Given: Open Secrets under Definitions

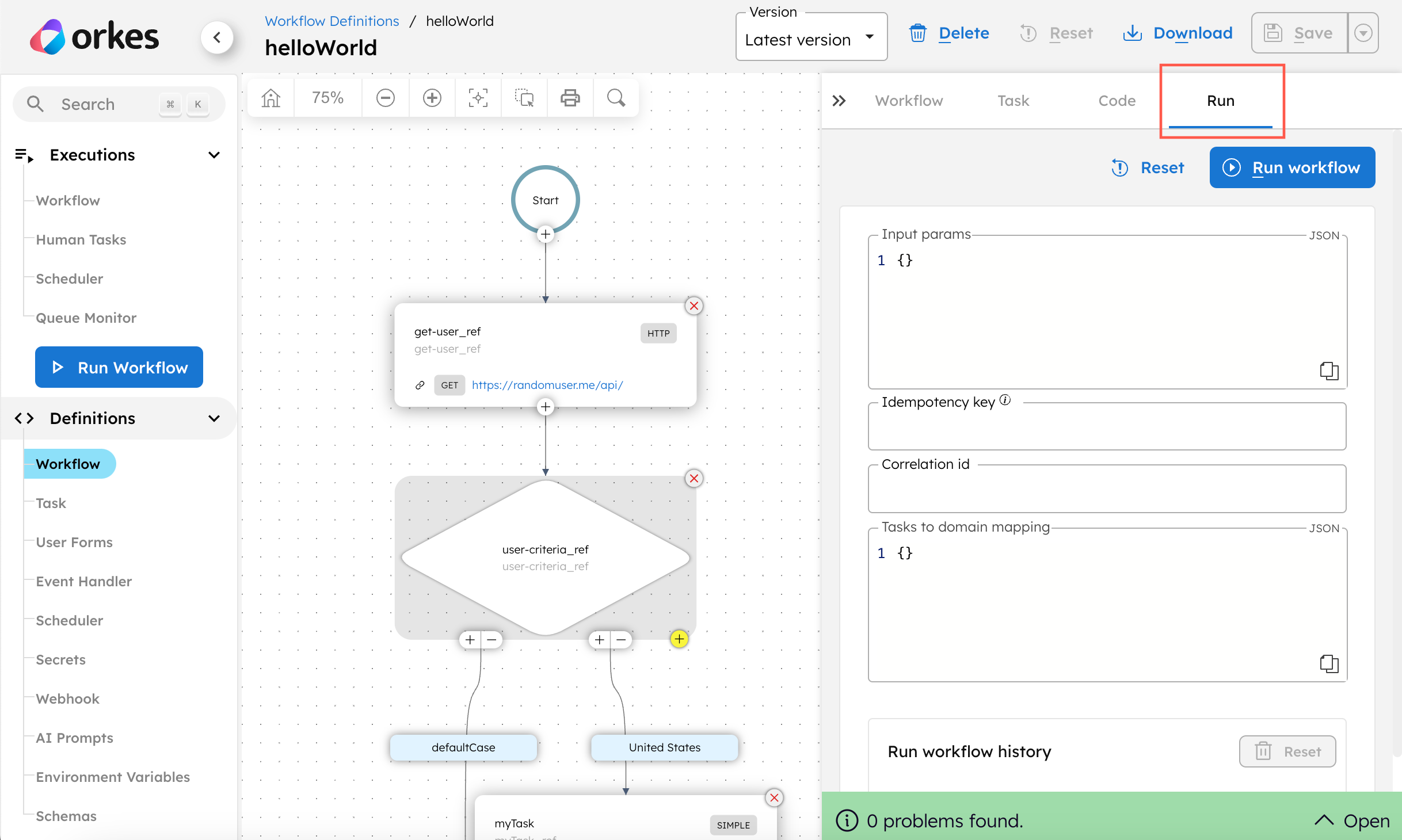Looking at the screenshot, I should [x=60, y=659].
